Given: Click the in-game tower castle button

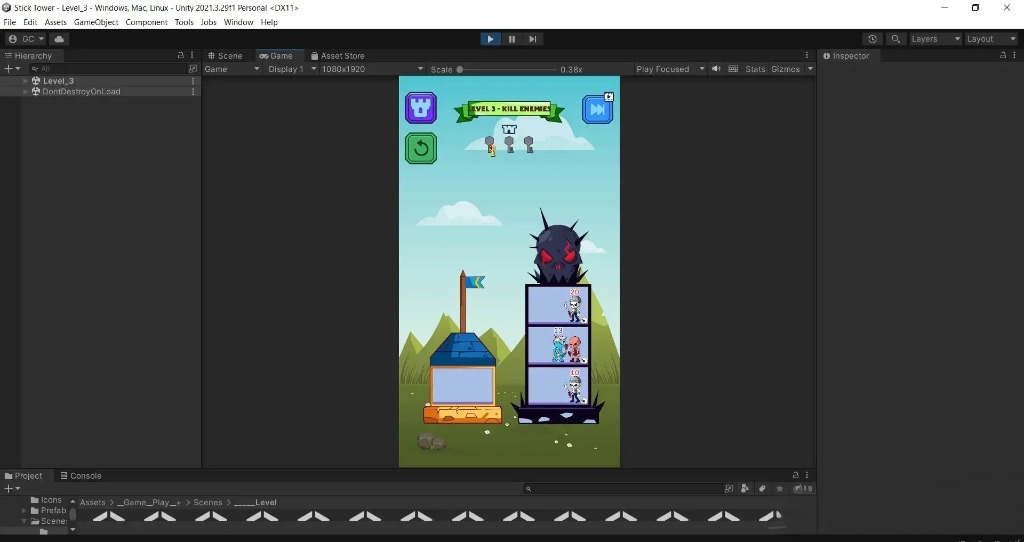Looking at the screenshot, I should tap(421, 107).
